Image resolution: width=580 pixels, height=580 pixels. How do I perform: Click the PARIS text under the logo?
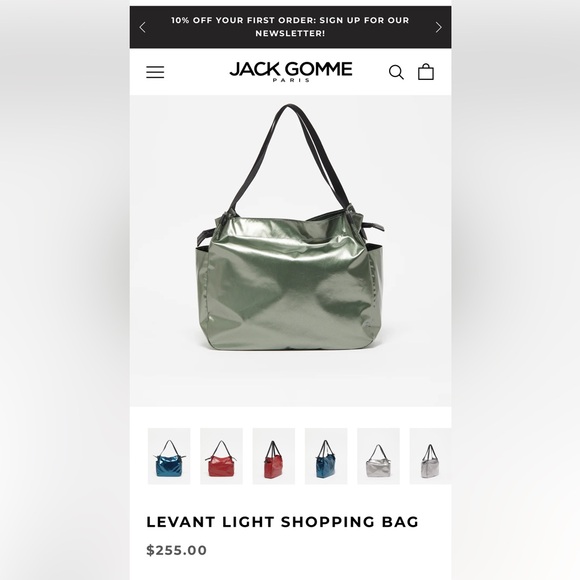[291, 80]
